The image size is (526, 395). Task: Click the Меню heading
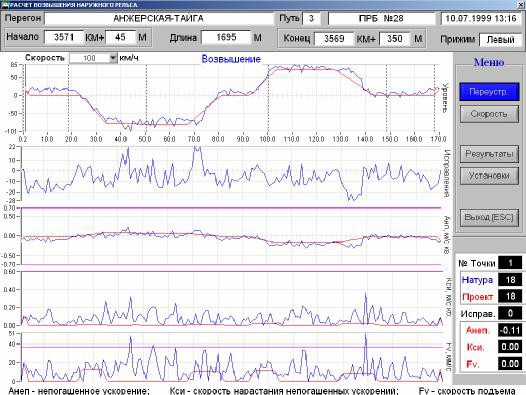pos(489,62)
